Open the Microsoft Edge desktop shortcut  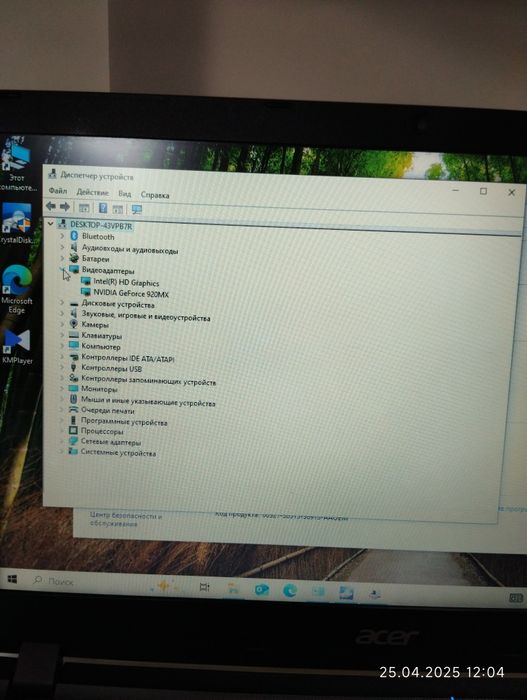coord(17,289)
